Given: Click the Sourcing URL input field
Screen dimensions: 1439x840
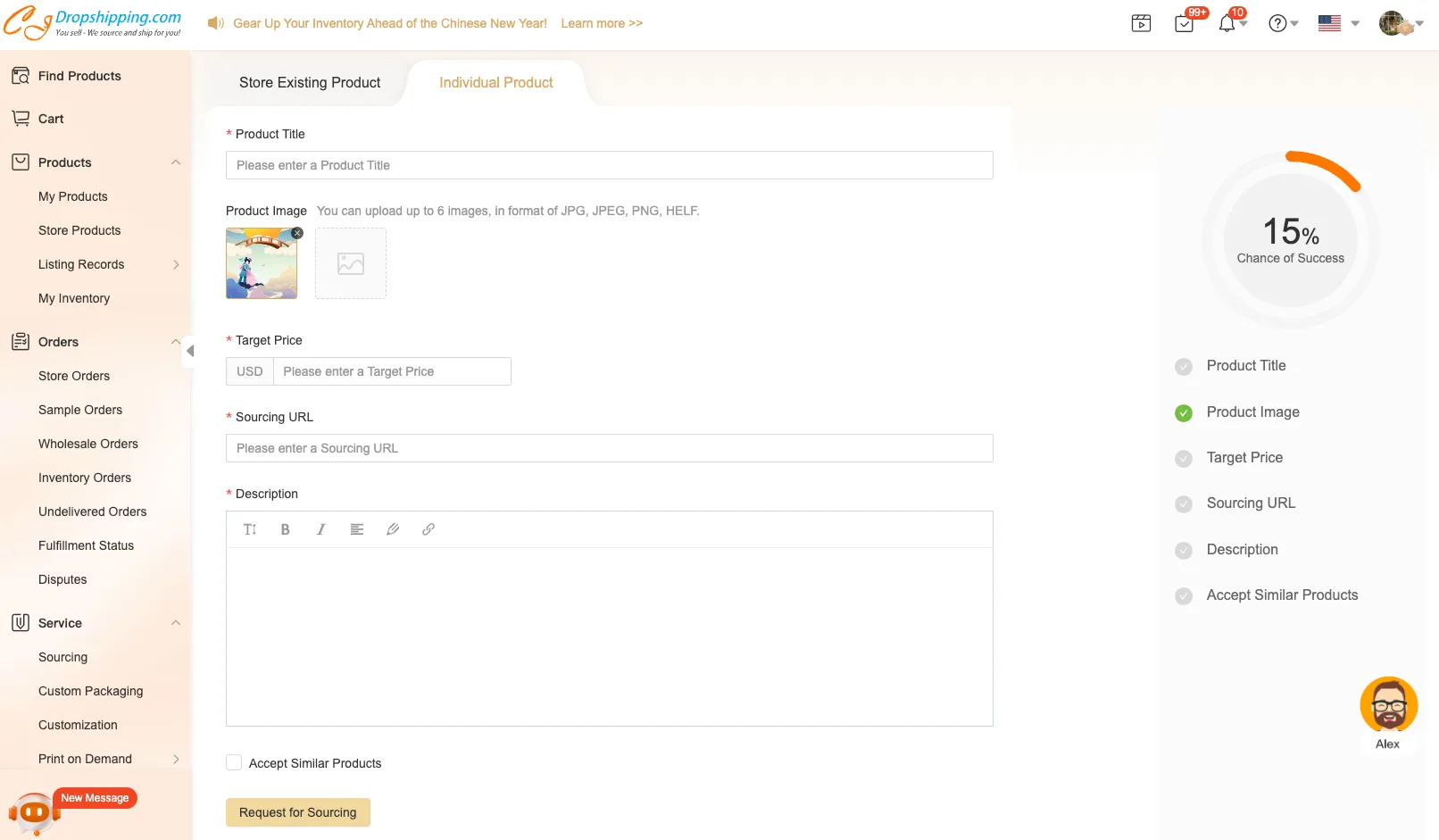Looking at the screenshot, I should click(x=609, y=448).
